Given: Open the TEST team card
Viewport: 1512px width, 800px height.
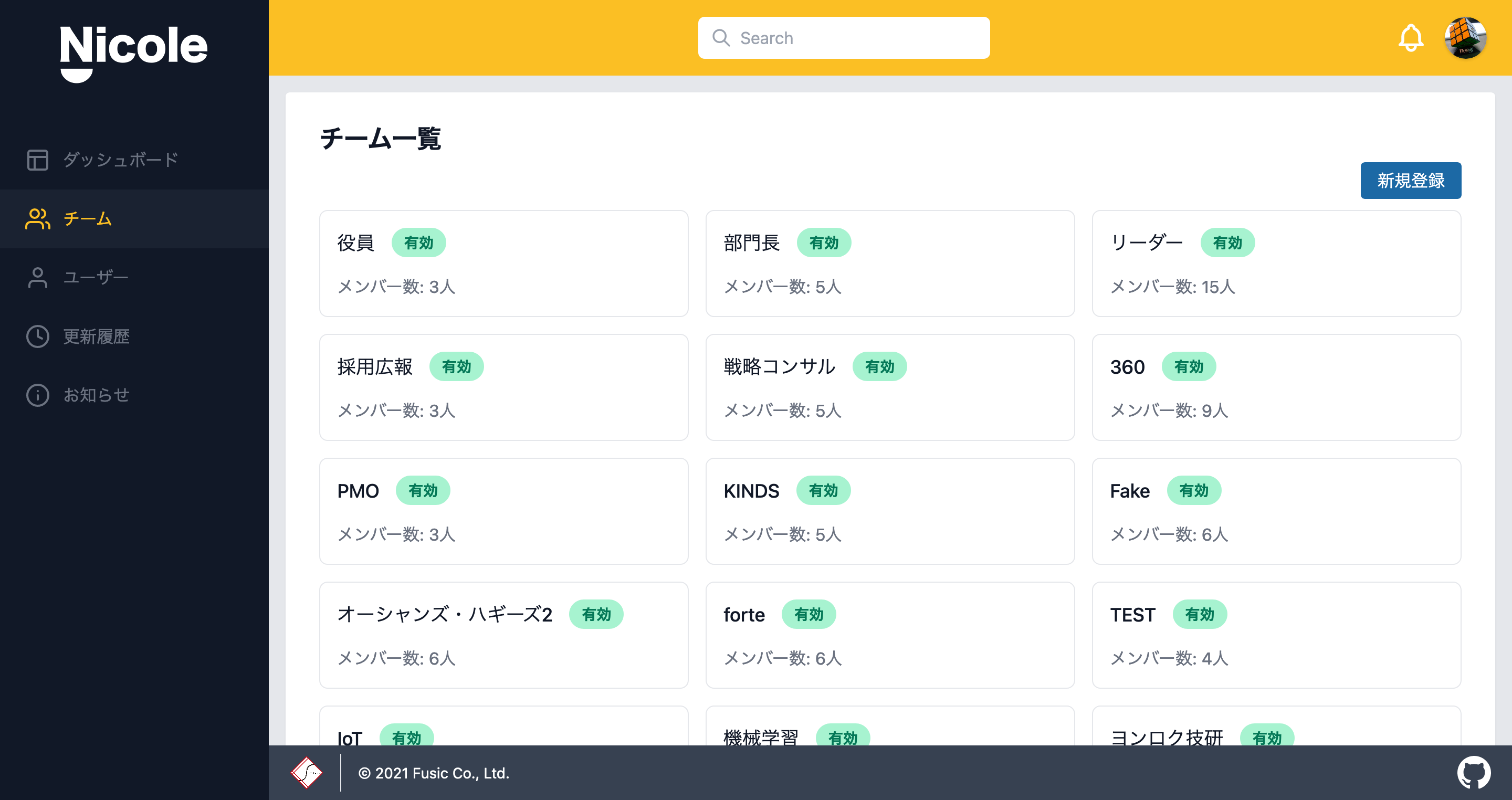Looking at the screenshot, I should pos(1275,635).
